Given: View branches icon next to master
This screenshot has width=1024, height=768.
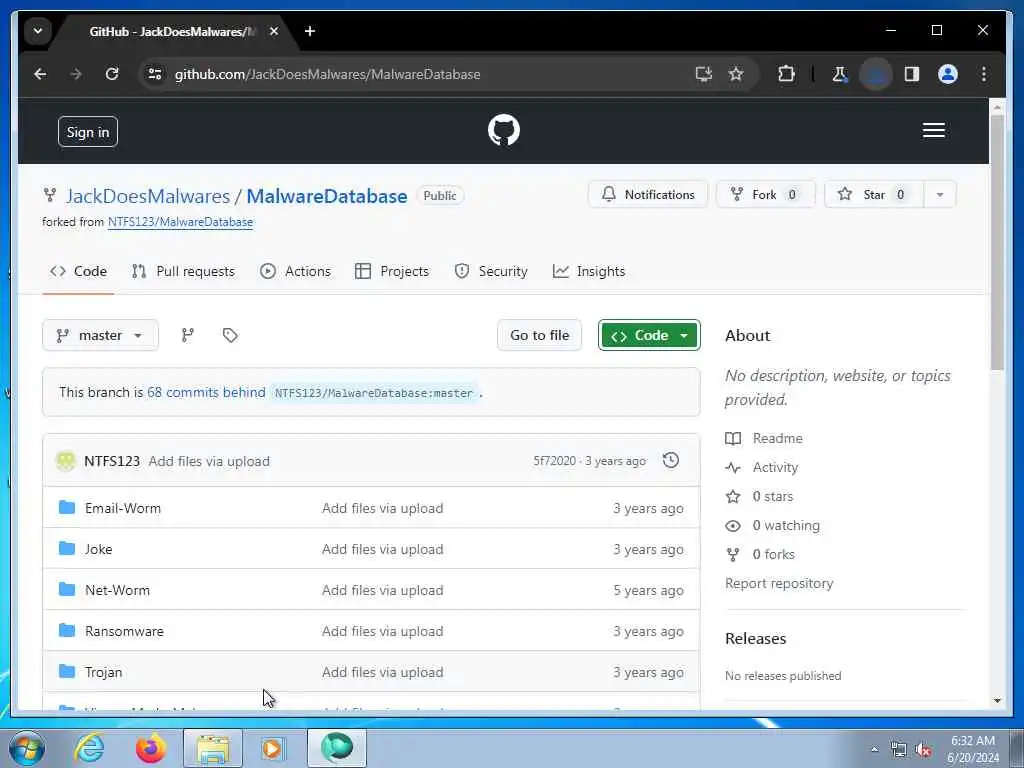Looking at the screenshot, I should [x=187, y=335].
